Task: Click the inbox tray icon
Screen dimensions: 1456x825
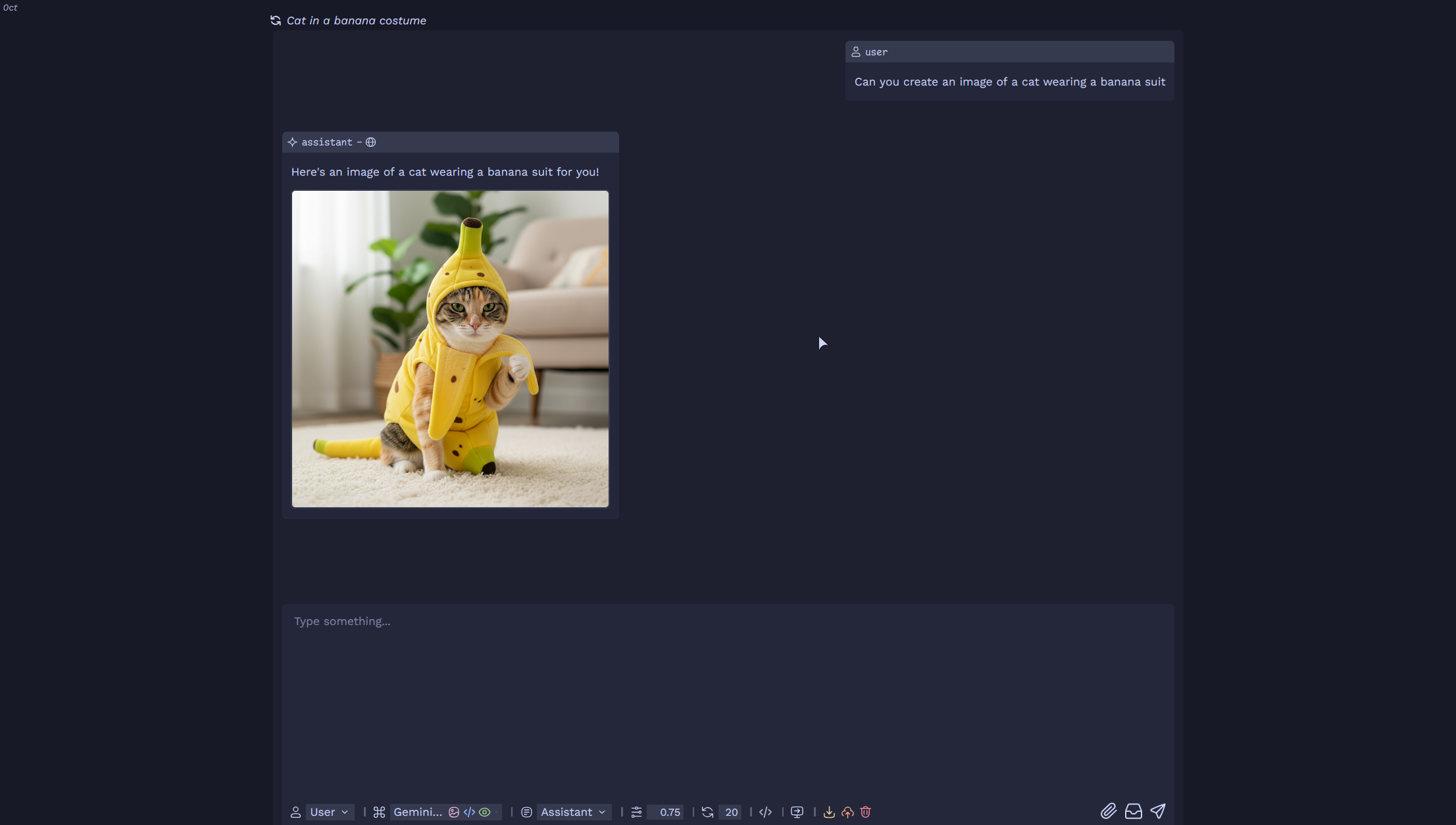Action: pyautogui.click(x=1133, y=811)
